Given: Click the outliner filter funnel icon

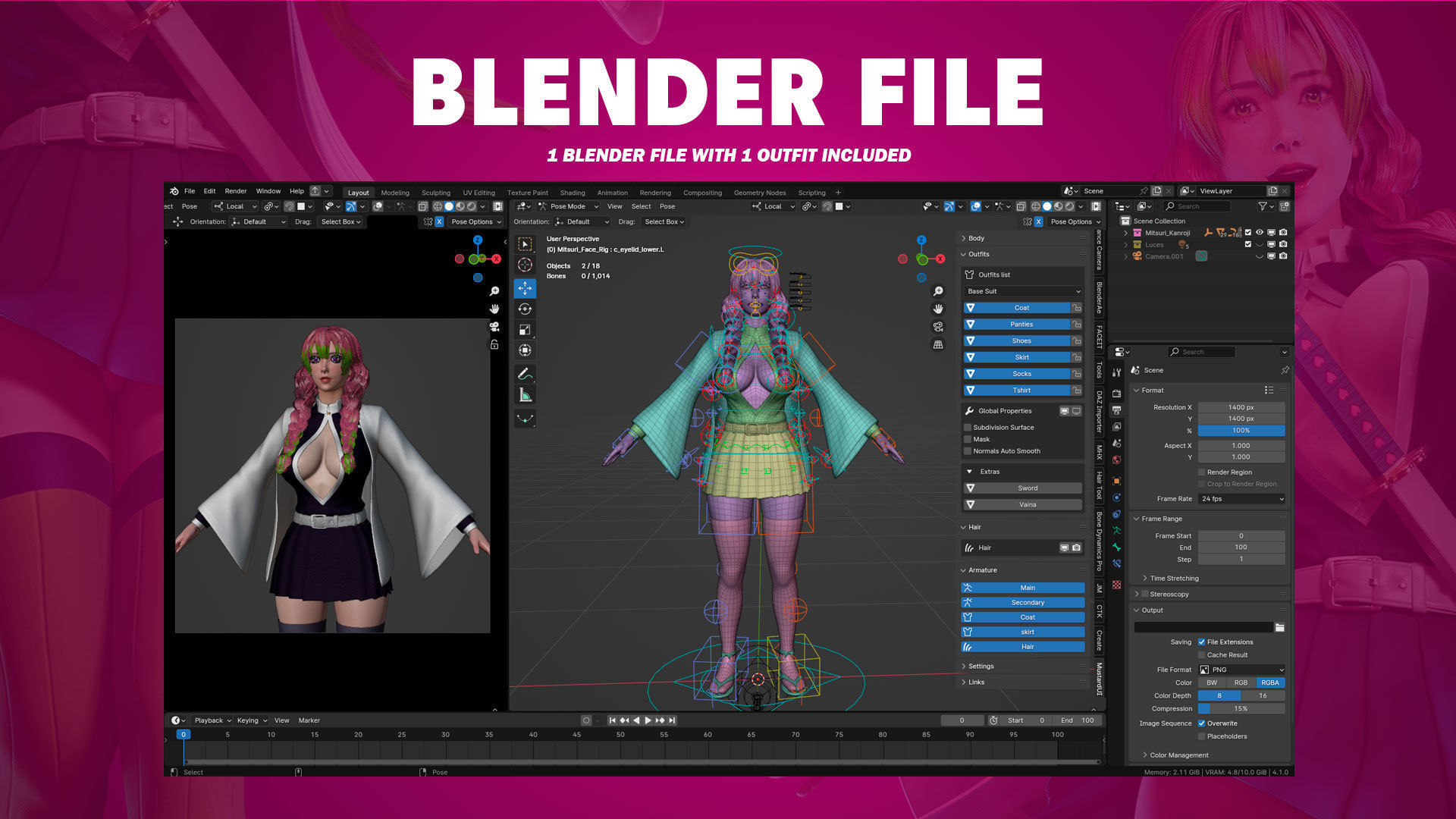Looking at the screenshot, I should pyautogui.click(x=1263, y=206).
